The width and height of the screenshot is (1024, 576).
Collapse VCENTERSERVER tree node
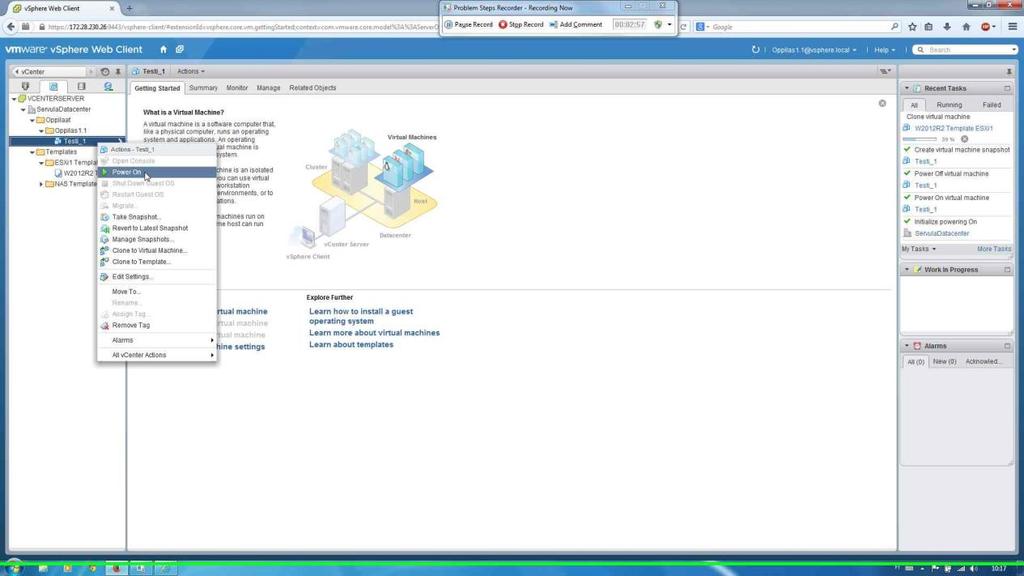(14, 99)
